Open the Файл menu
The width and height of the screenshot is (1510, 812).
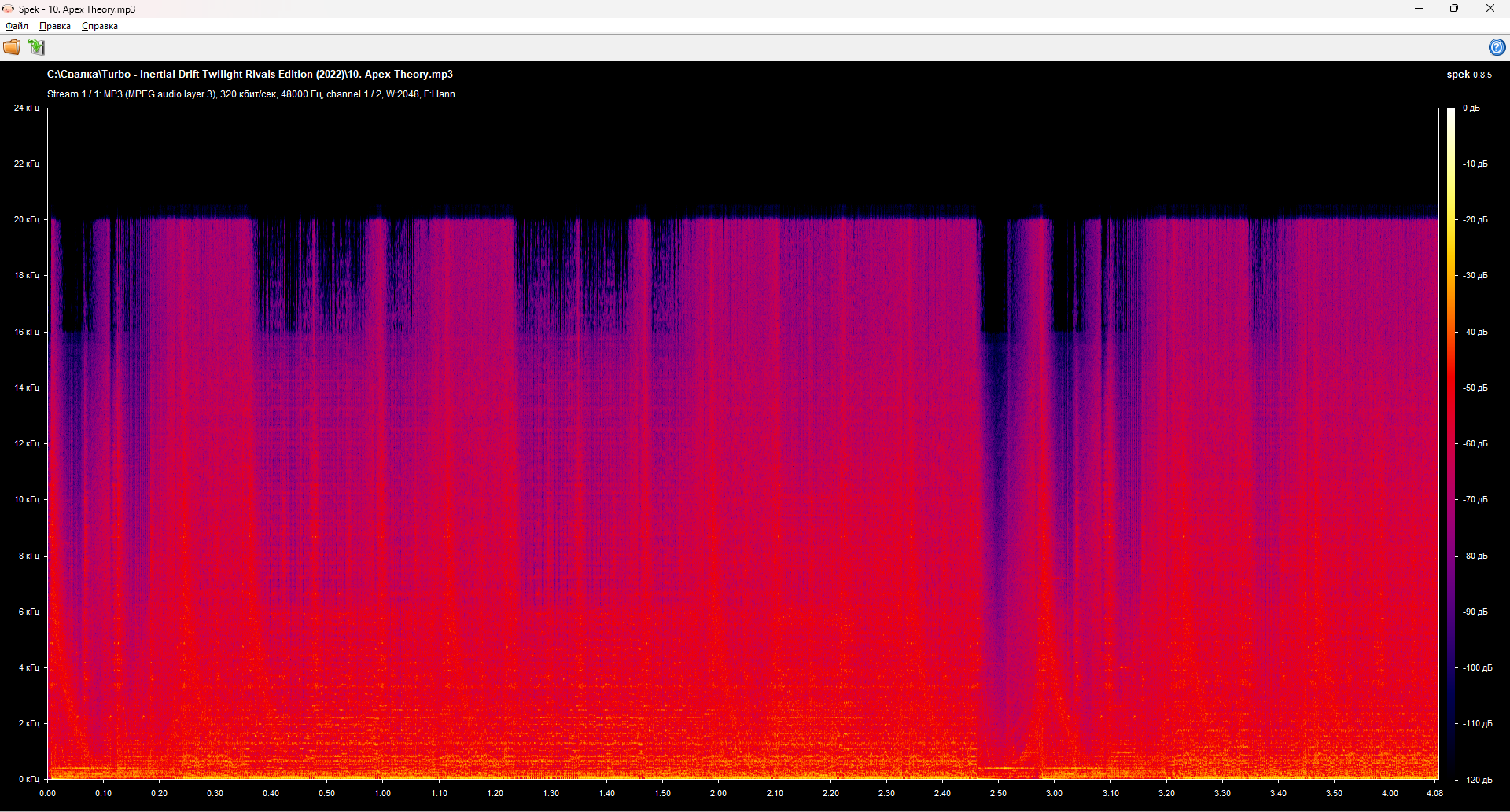coord(17,26)
